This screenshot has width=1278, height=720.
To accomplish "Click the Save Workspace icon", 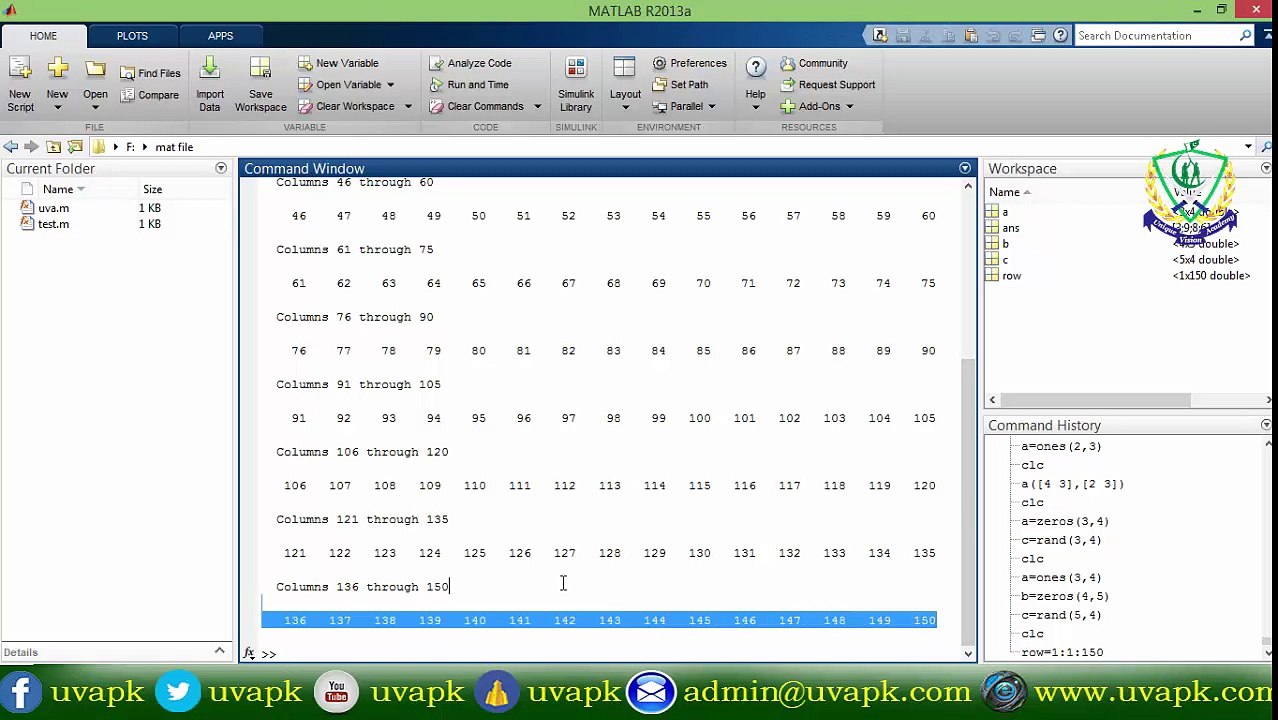I will pyautogui.click(x=260, y=68).
